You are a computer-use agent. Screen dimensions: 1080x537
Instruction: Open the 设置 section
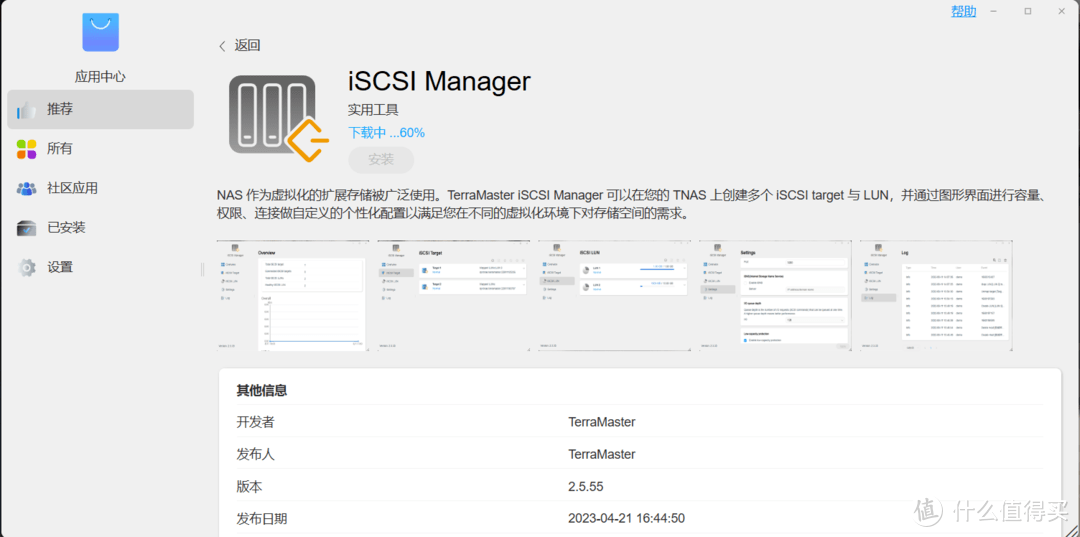101,267
